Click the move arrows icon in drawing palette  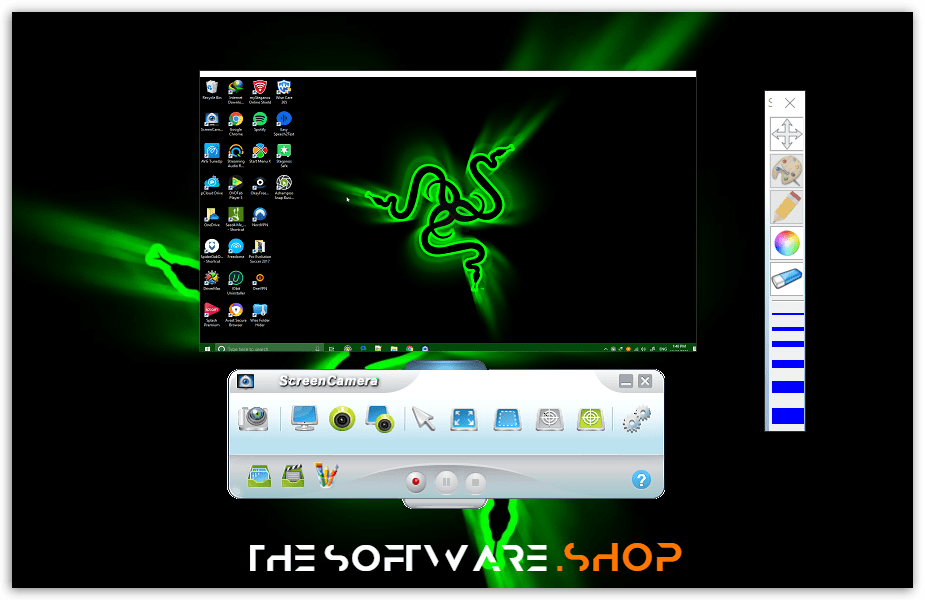point(787,134)
